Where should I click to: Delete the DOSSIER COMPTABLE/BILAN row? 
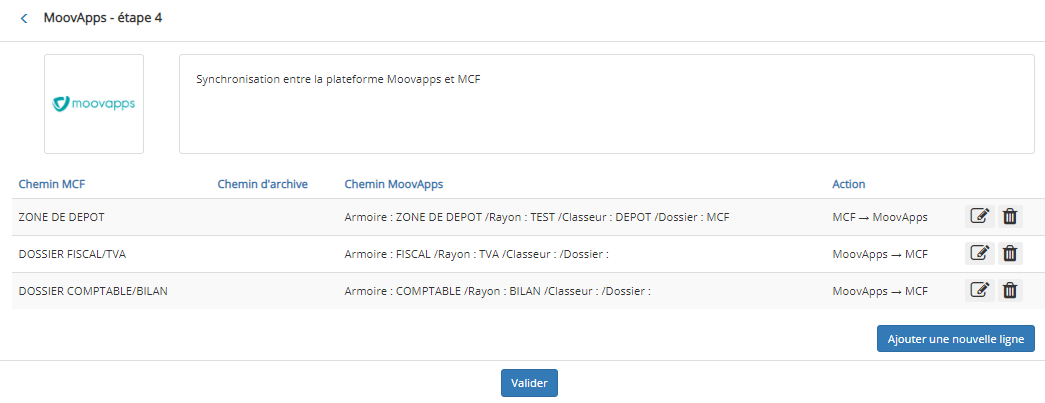1010,290
